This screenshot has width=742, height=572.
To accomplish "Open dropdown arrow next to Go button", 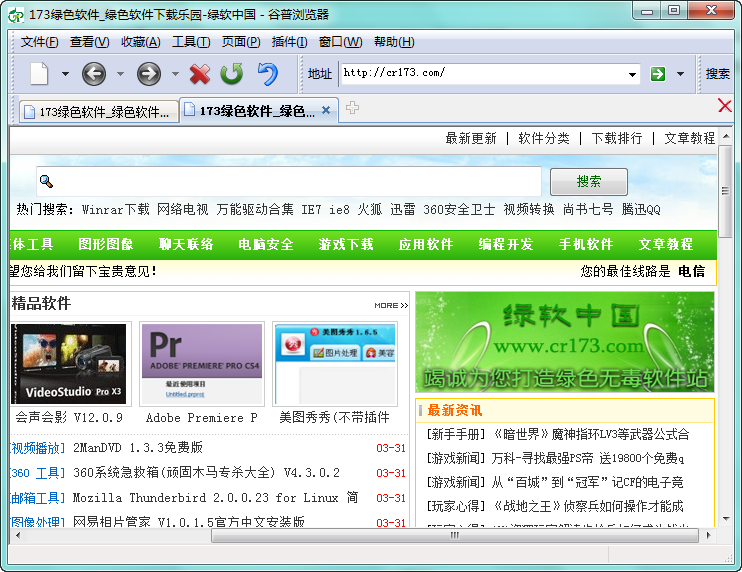I will pos(680,74).
